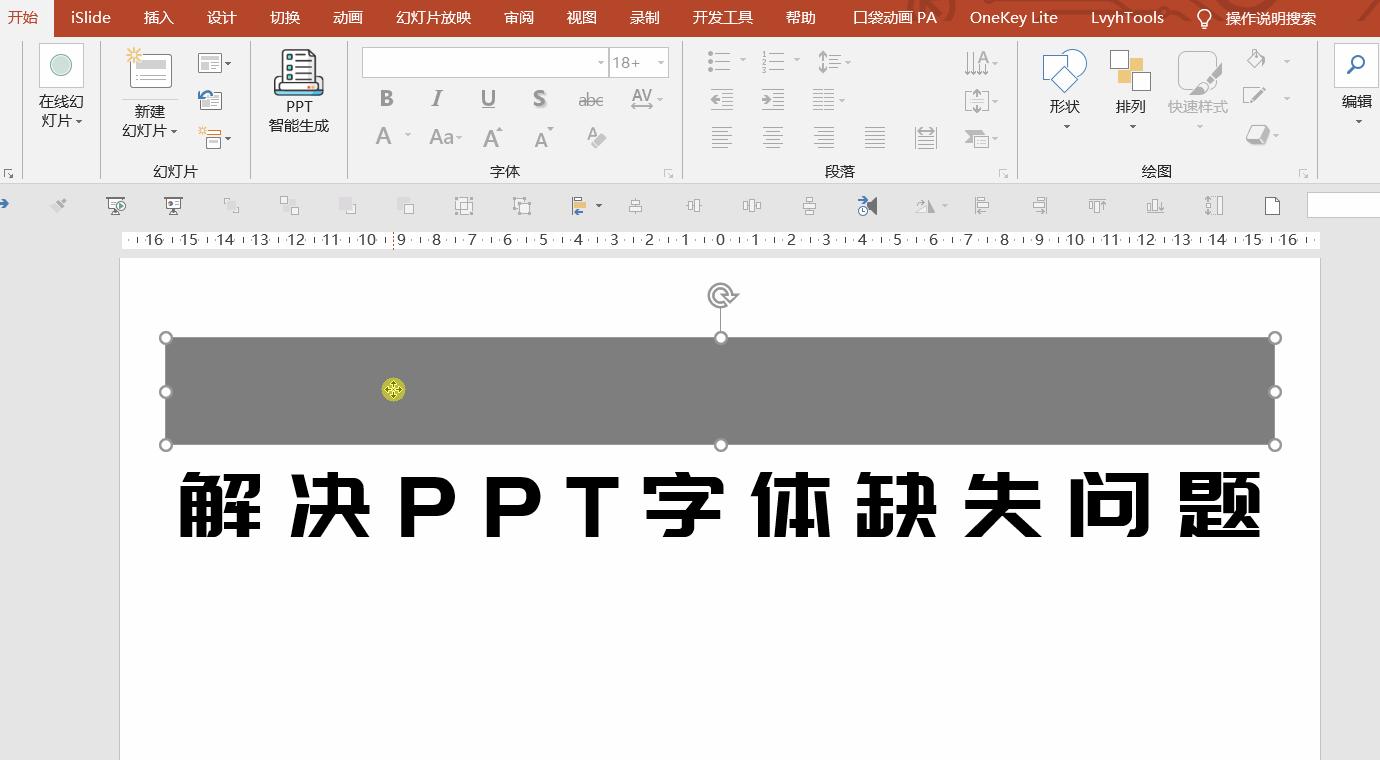Open the 幻灯片放映 ribbon tab
Image resolution: width=1380 pixels, height=760 pixels.
pos(432,17)
